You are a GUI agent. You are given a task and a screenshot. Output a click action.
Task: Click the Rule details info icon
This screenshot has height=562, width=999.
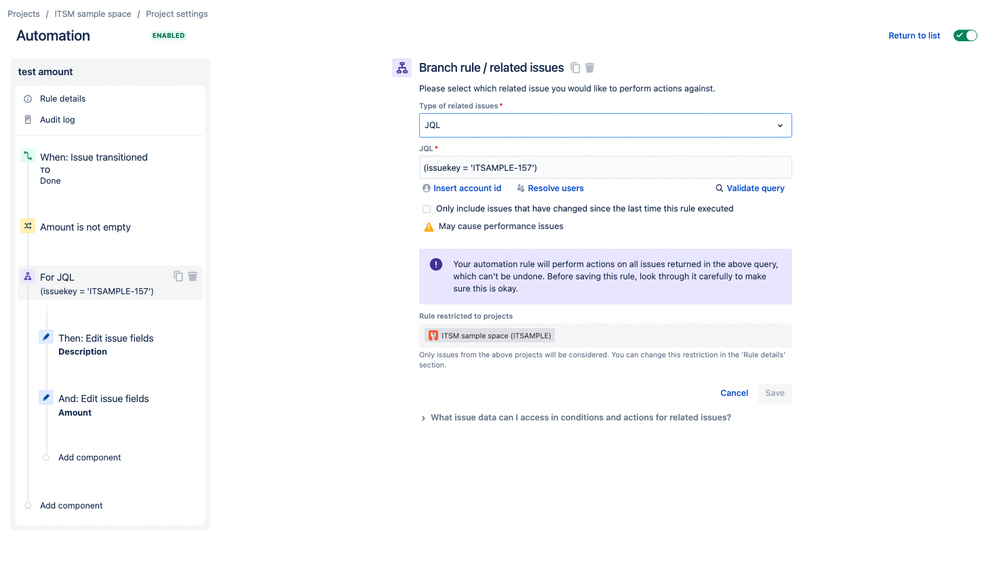(27, 99)
